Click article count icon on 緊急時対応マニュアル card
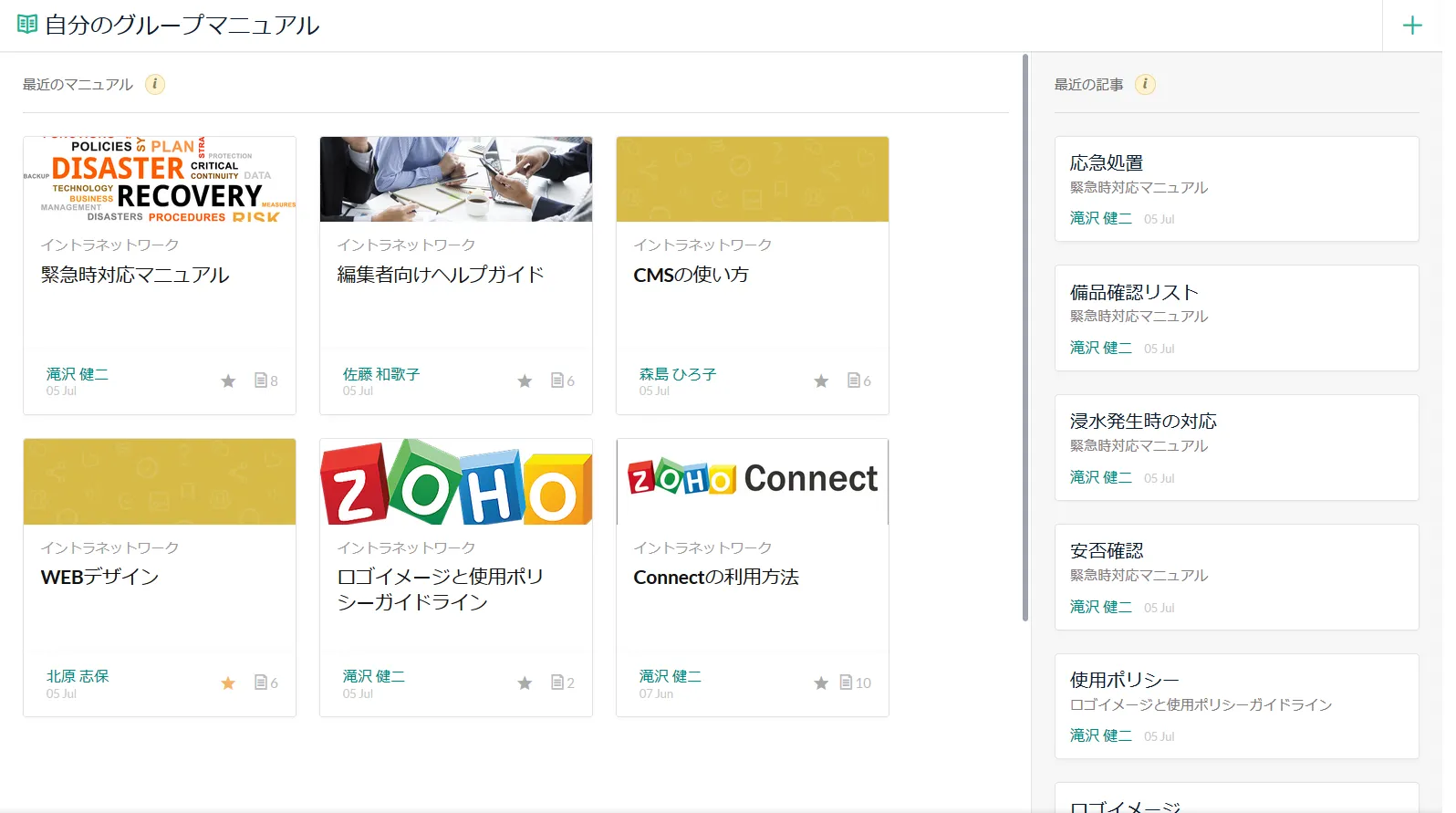The height and width of the screenshot is (813, 1456). (261, 380)
